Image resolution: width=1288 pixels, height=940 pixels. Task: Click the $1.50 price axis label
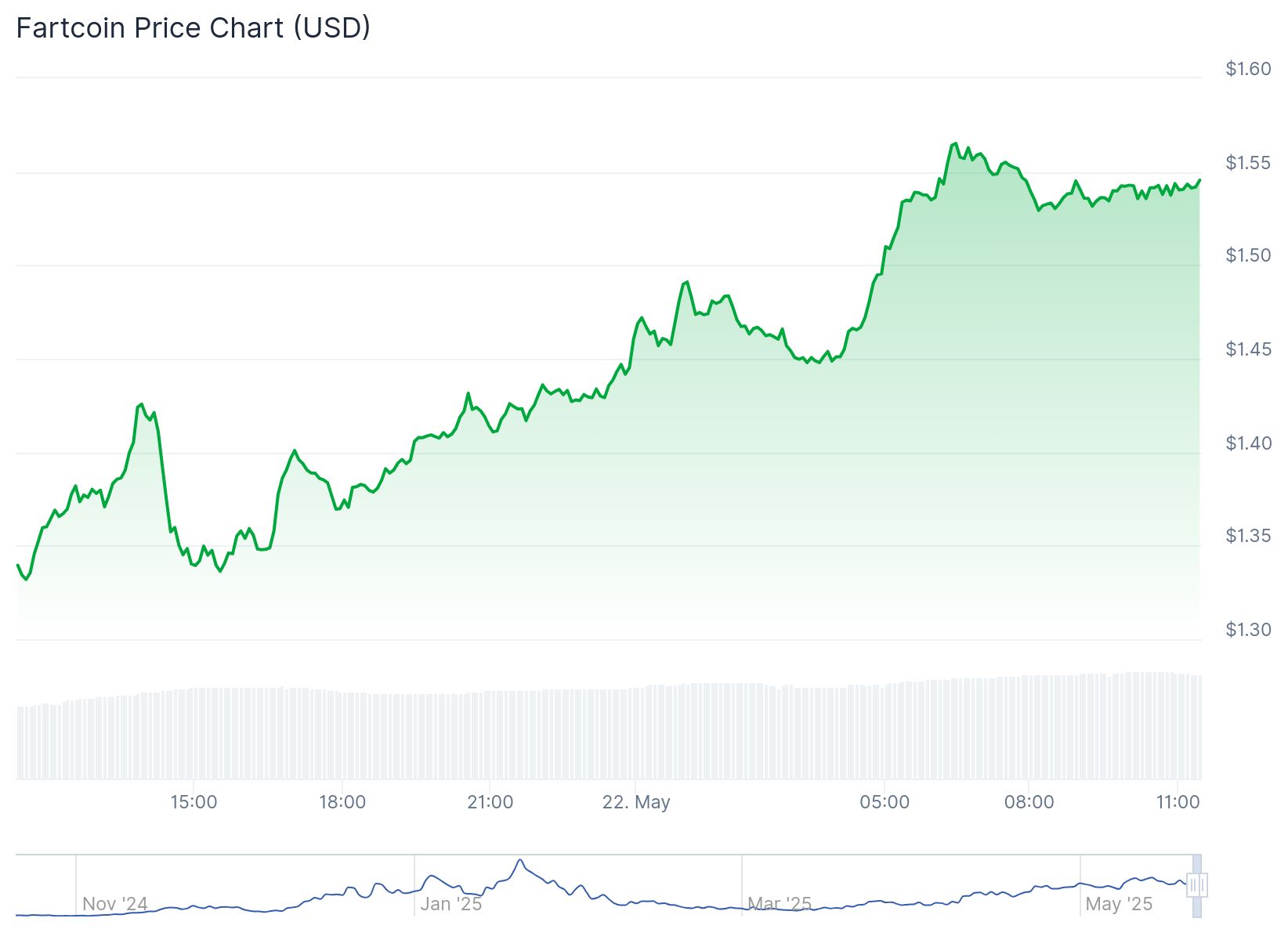[1248, 255]
